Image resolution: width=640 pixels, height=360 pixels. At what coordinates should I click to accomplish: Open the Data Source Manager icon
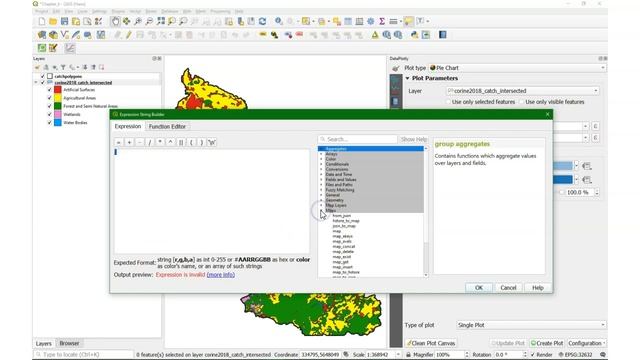tap(42, 35)
